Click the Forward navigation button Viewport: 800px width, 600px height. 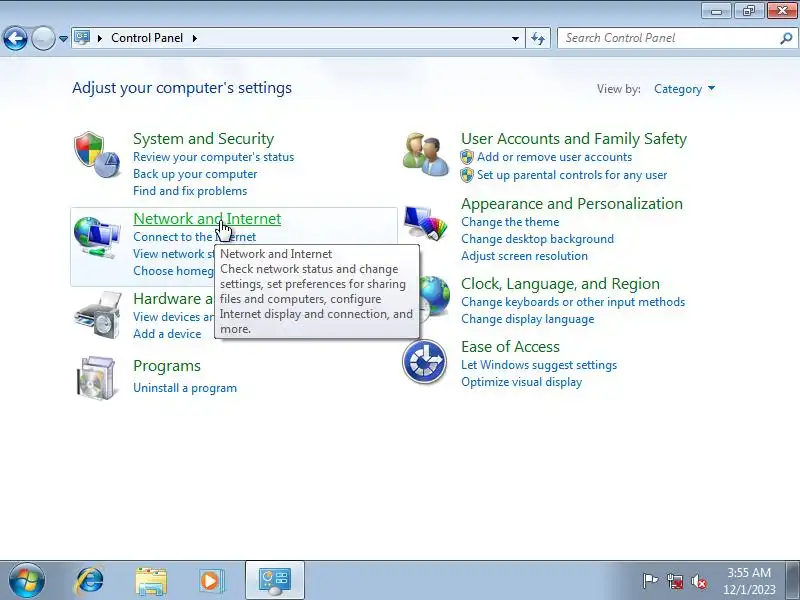coord(43,38)
